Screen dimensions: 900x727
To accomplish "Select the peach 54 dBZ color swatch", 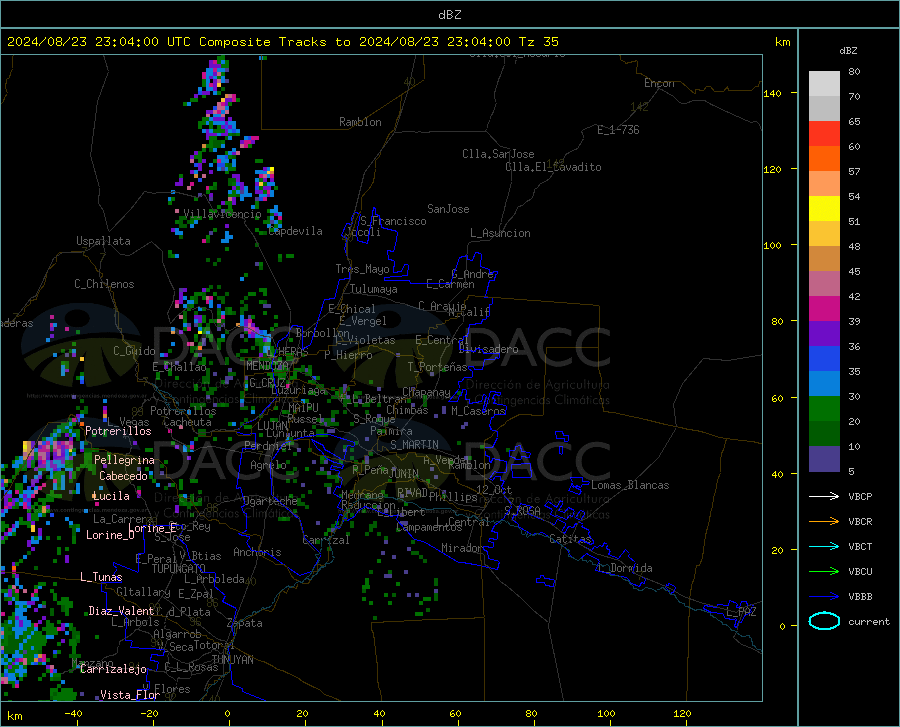I will [x=824, y=184].
